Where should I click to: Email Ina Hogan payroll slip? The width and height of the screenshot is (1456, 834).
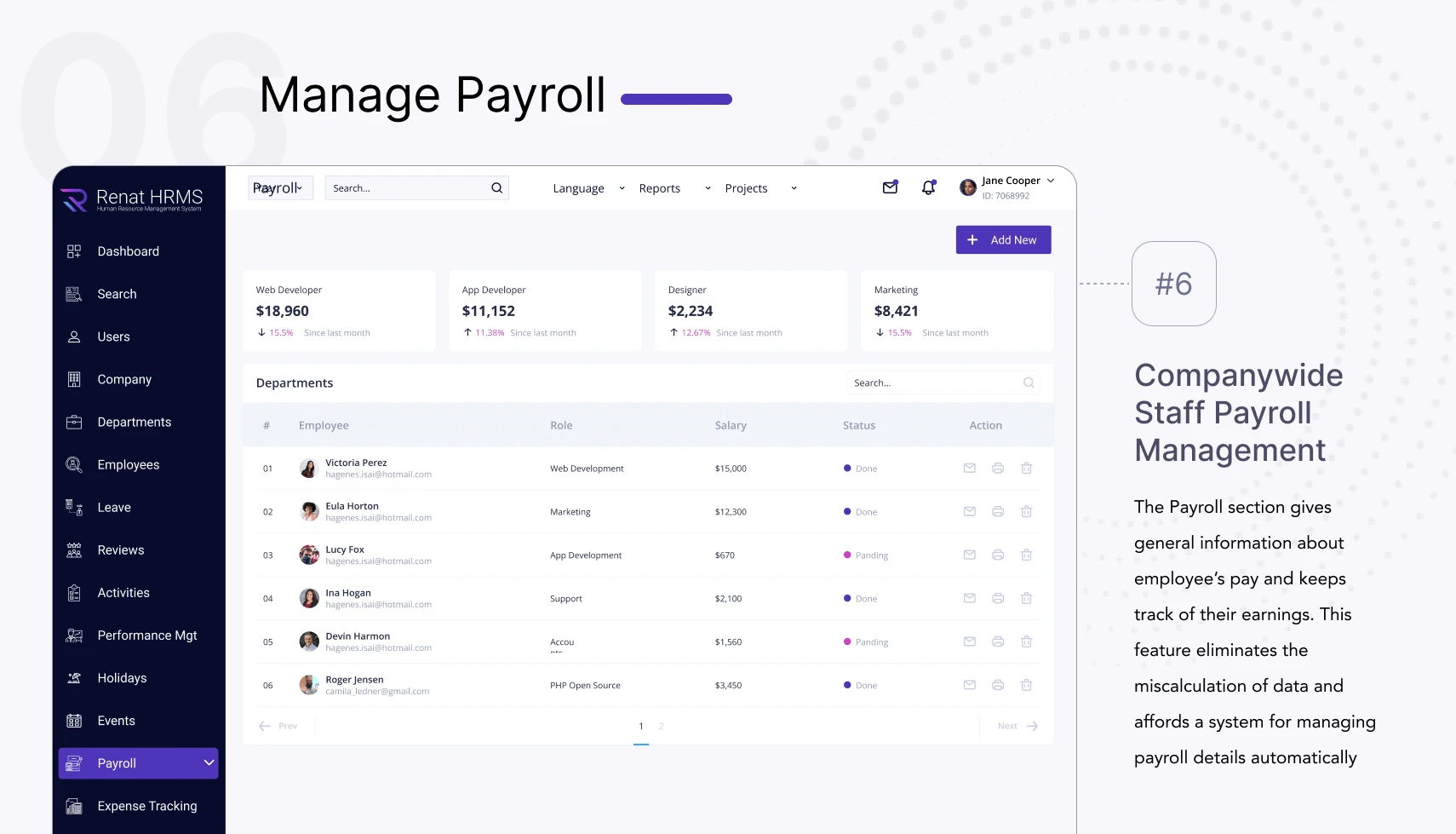pyautogui.click(x=969, y=598)
